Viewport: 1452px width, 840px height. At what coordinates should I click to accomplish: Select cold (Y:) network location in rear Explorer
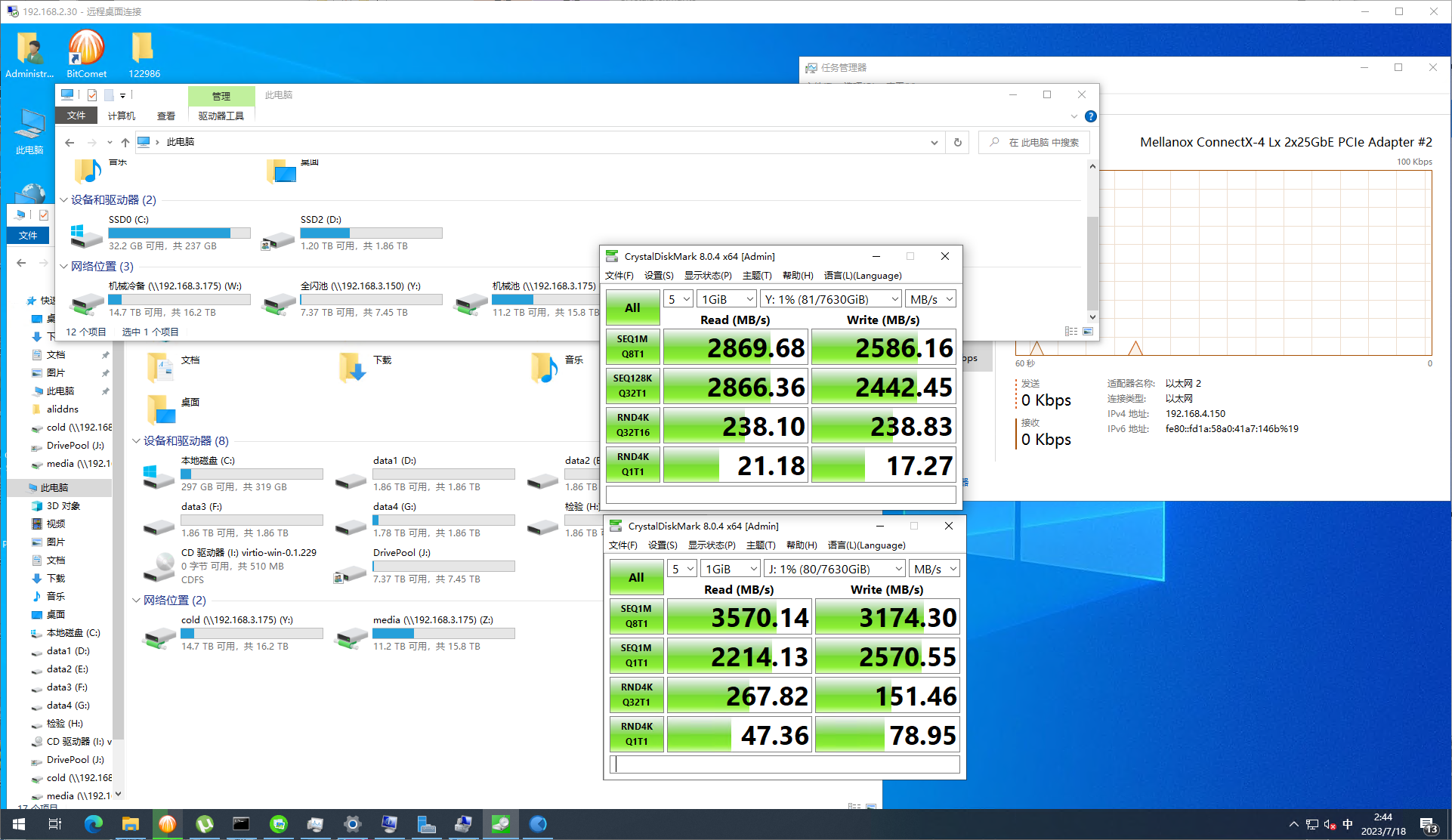[x=232, y=633]
